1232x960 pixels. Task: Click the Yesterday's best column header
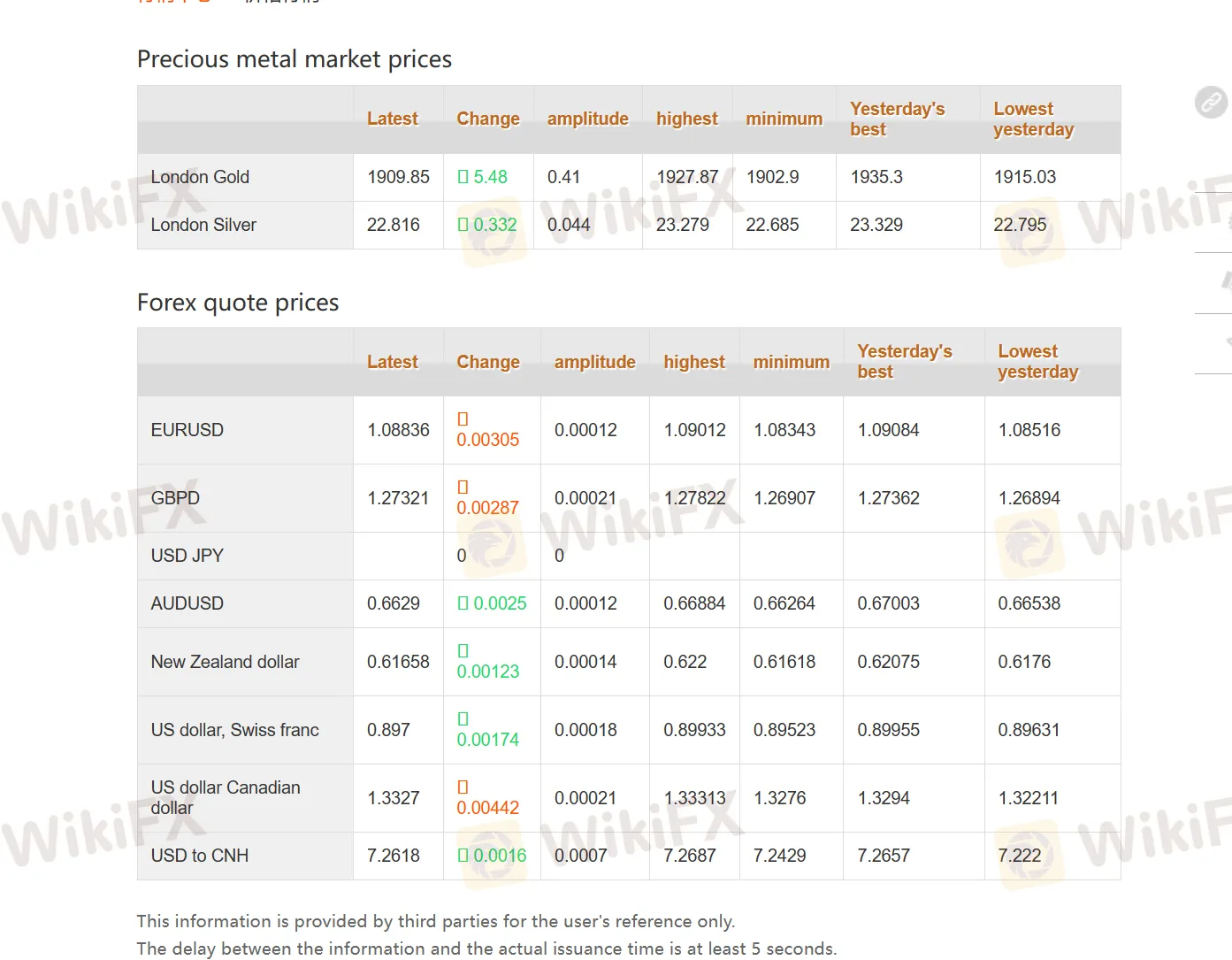pyautogui.click(x=904, y=361)
